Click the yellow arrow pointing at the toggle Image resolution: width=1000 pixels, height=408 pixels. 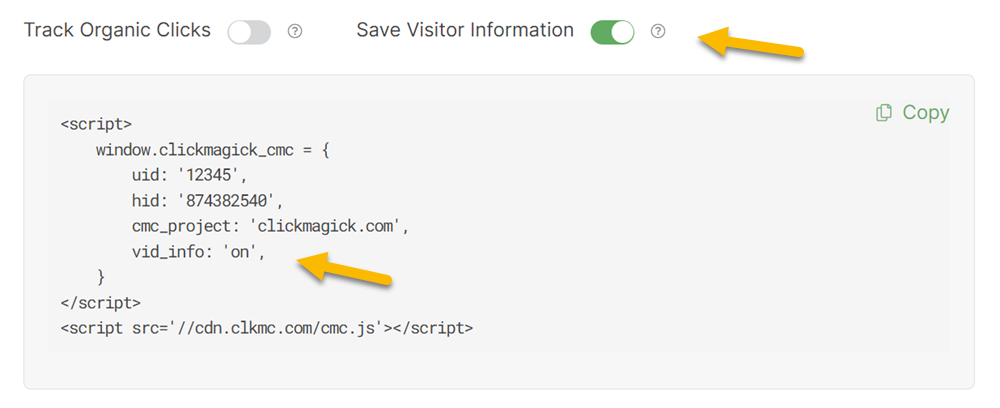752,44
